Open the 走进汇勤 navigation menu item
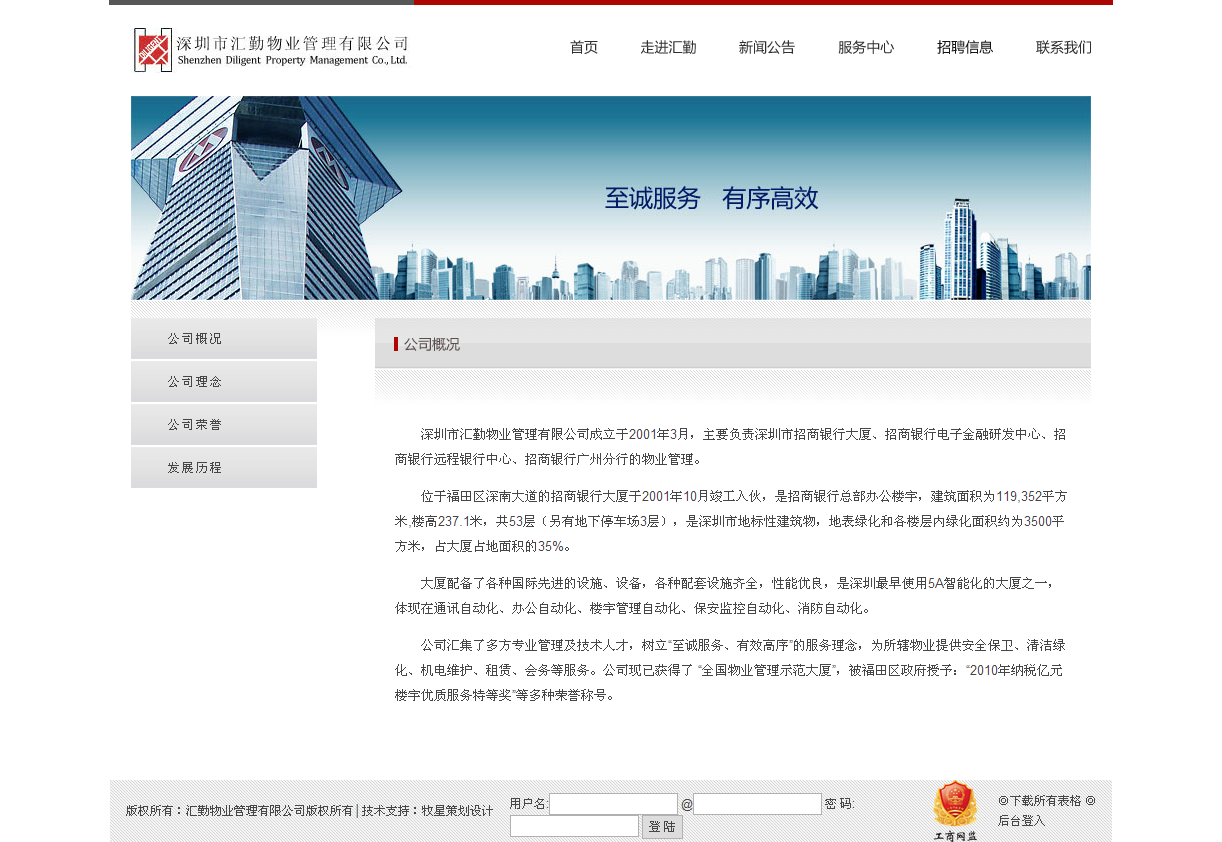The image size is (1222, 842). (668, 47)
